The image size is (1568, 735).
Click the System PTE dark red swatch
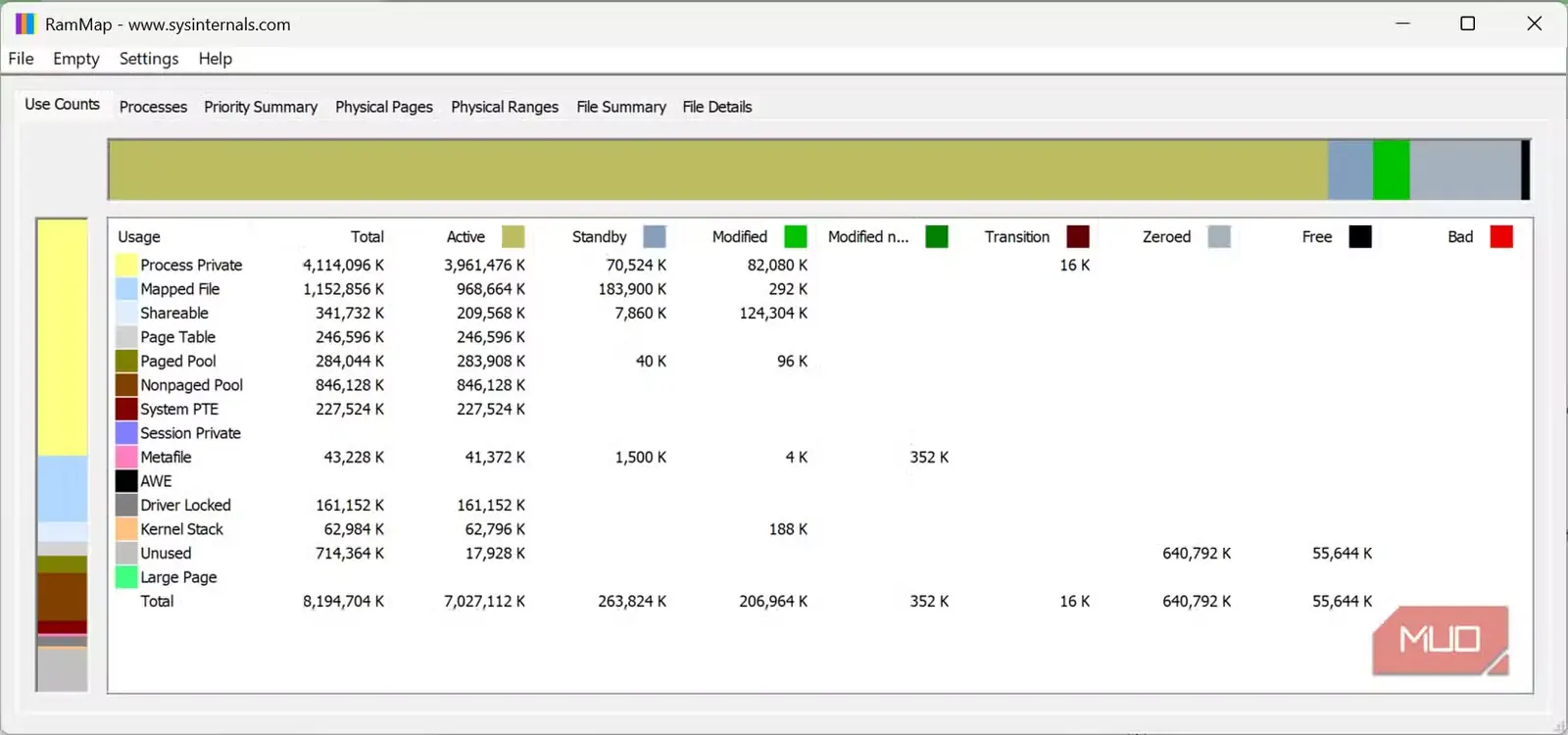[x=126, y=409]
